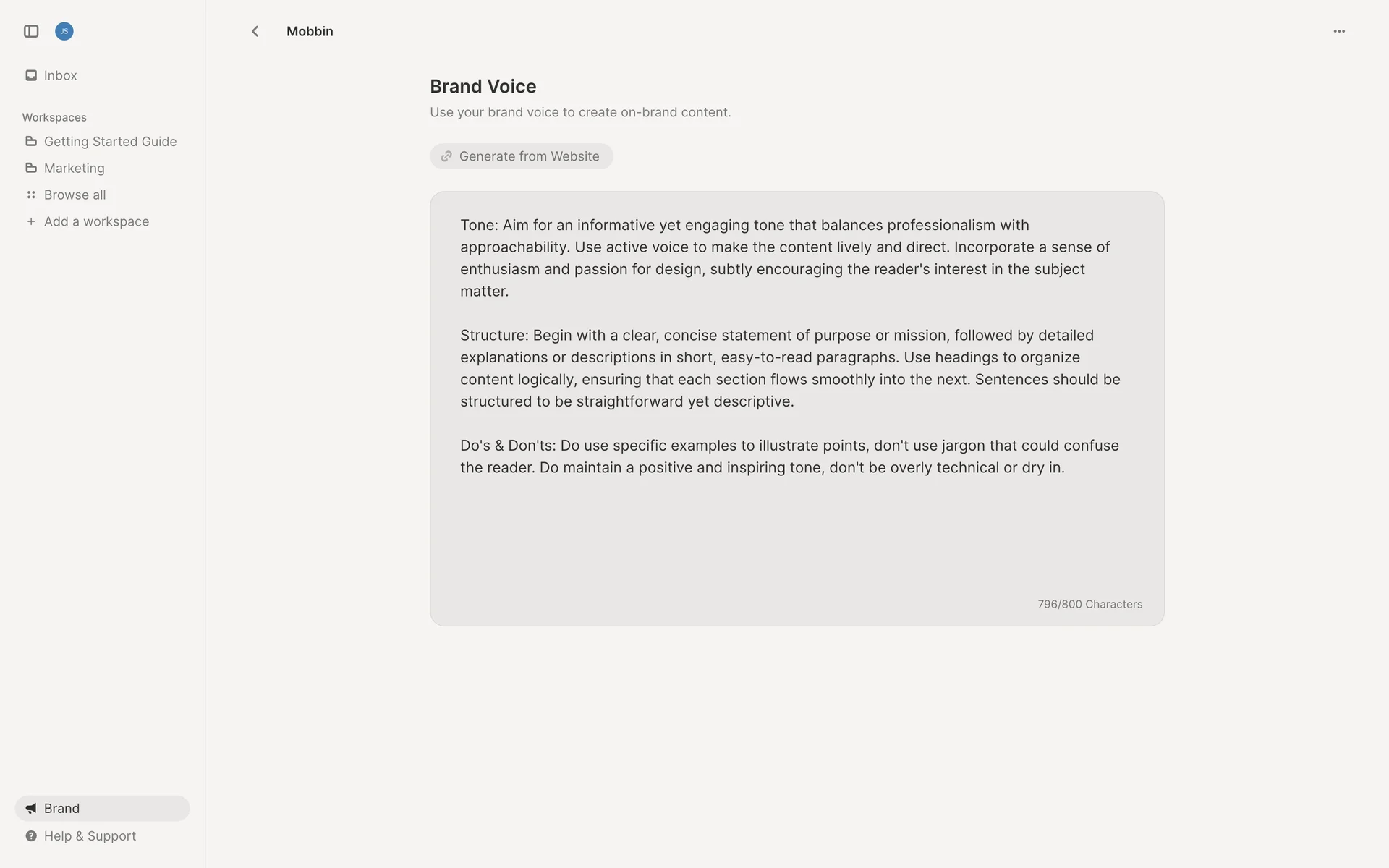The height and width of the screenshot is (868, 1389).
Task: Click the plus icon for Add a workspace
Action: 31,221
